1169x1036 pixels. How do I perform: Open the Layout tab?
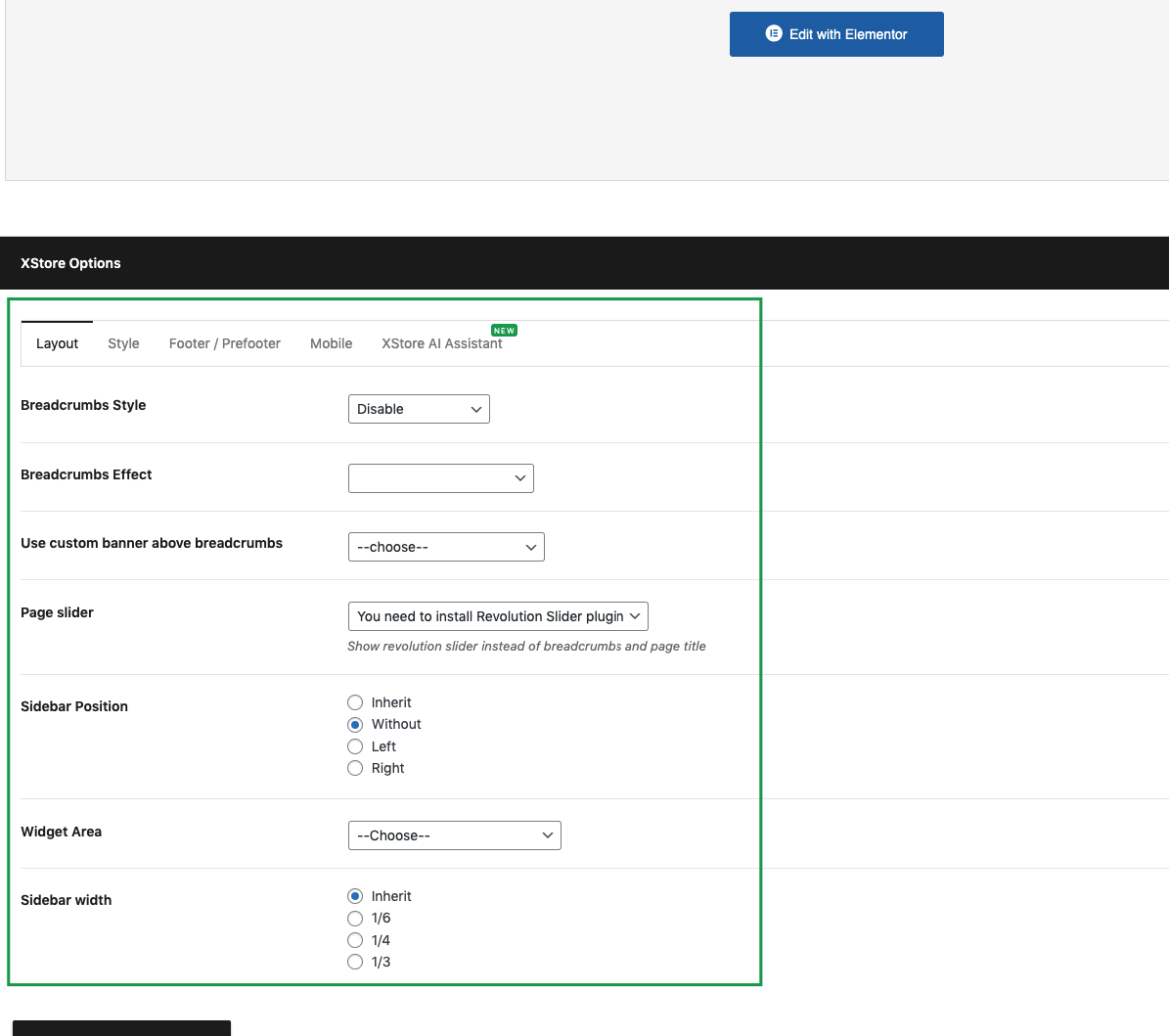click(58, 343)
